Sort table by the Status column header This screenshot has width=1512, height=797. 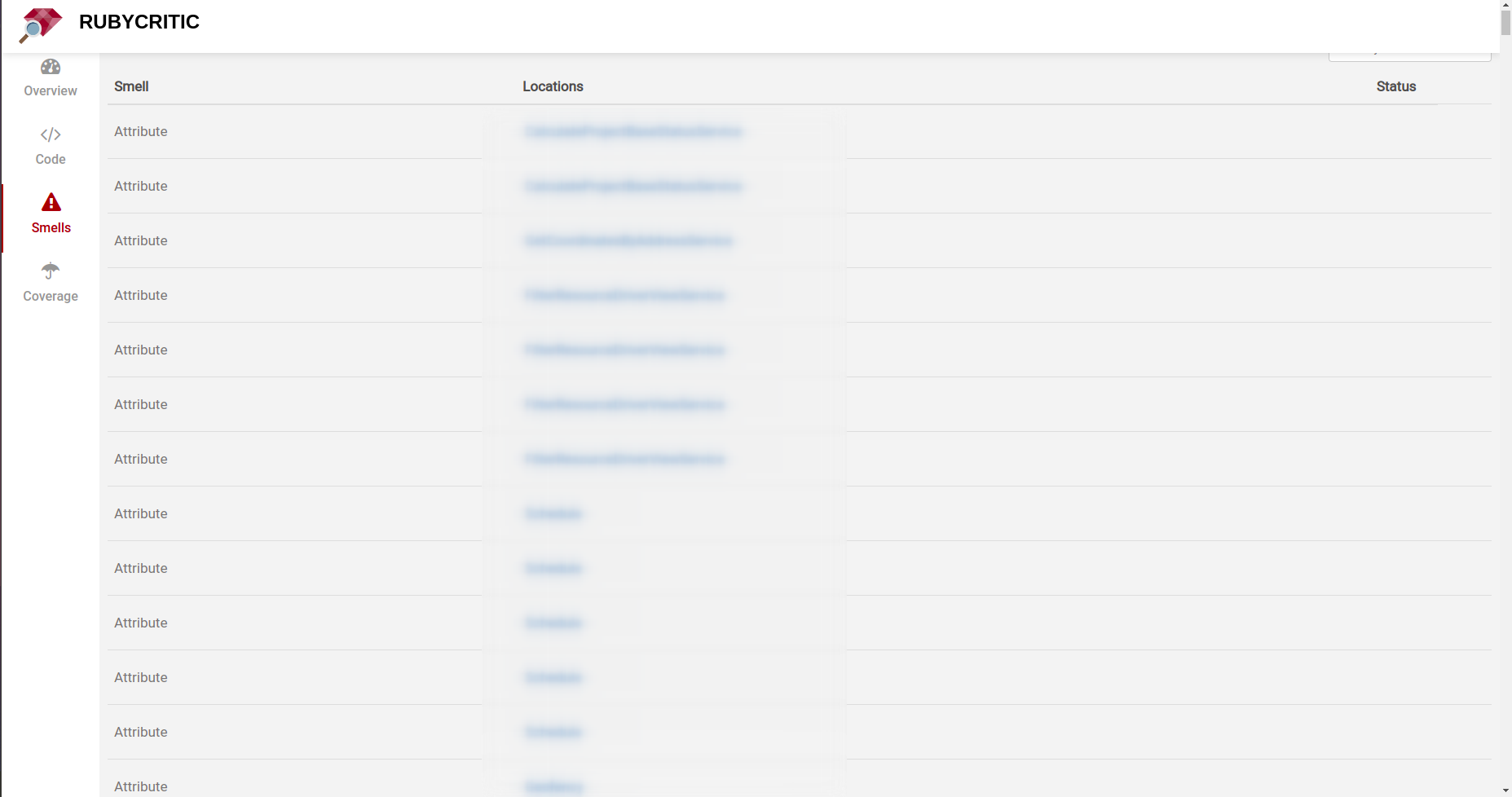tap(1395, 86)
